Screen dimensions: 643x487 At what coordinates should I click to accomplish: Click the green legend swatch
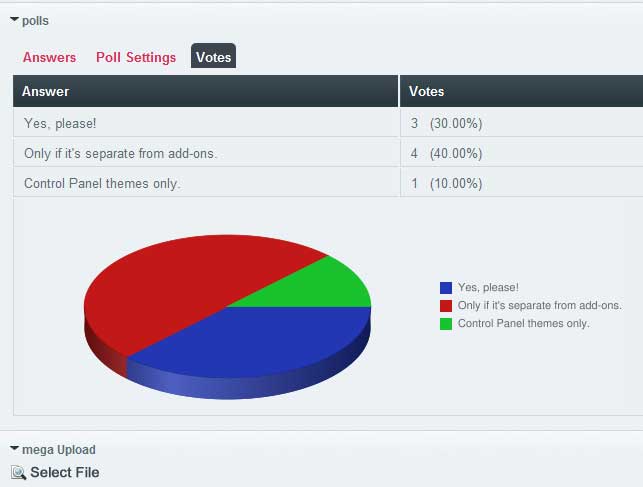[x=446, y=324]
